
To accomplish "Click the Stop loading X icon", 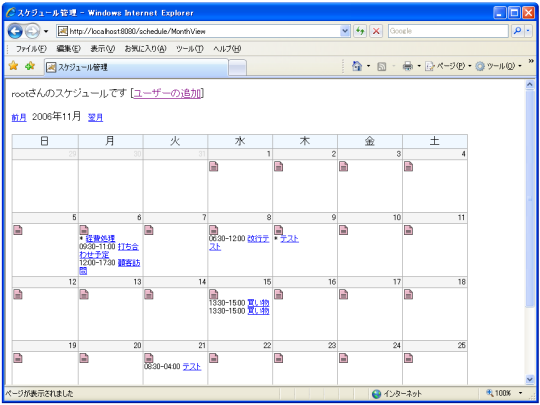I will tap(376, 31).
